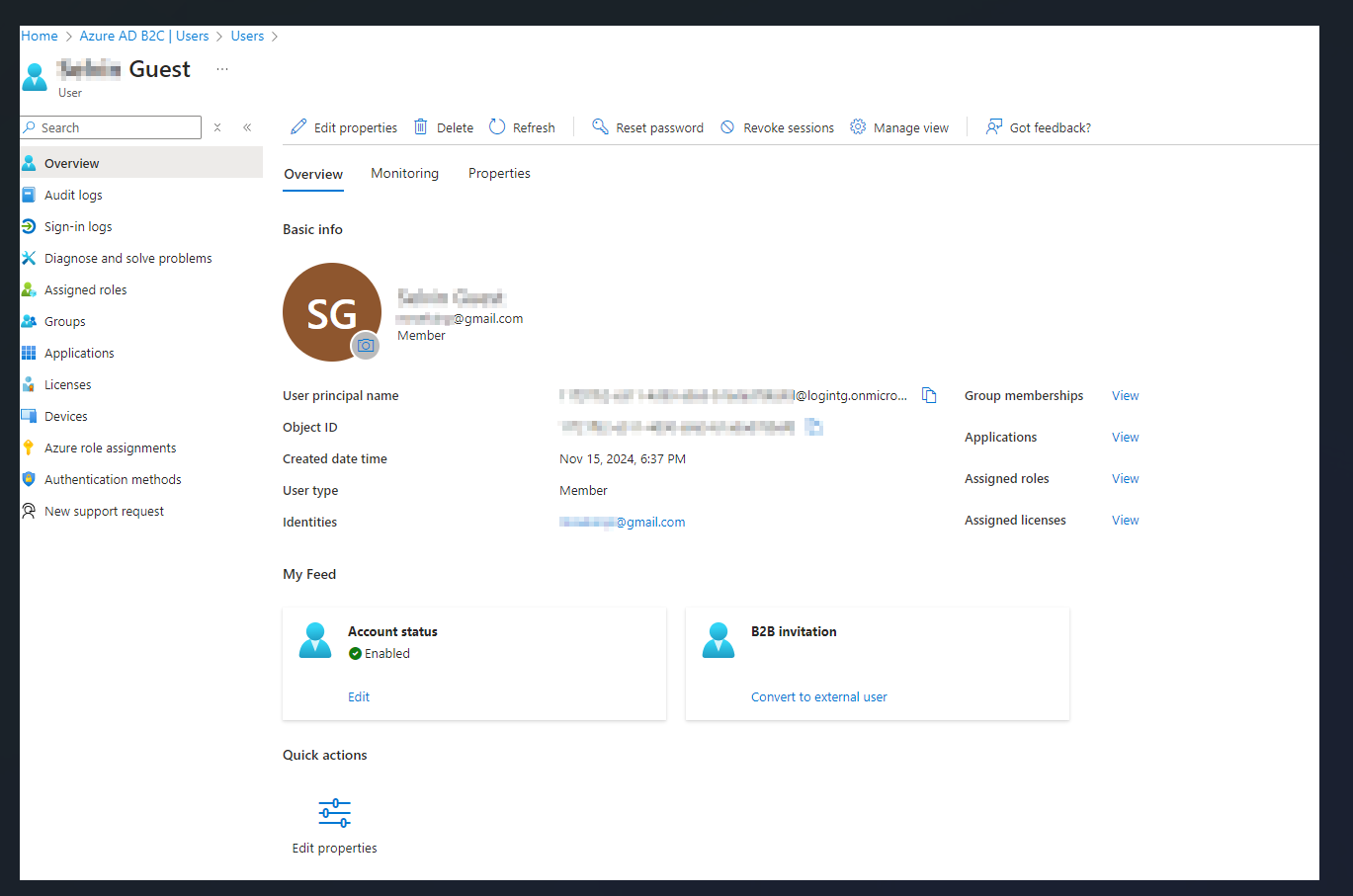Click Edit under Account status
The height and width of the screenshot is (896, 1353).
[x=359, y=696]
